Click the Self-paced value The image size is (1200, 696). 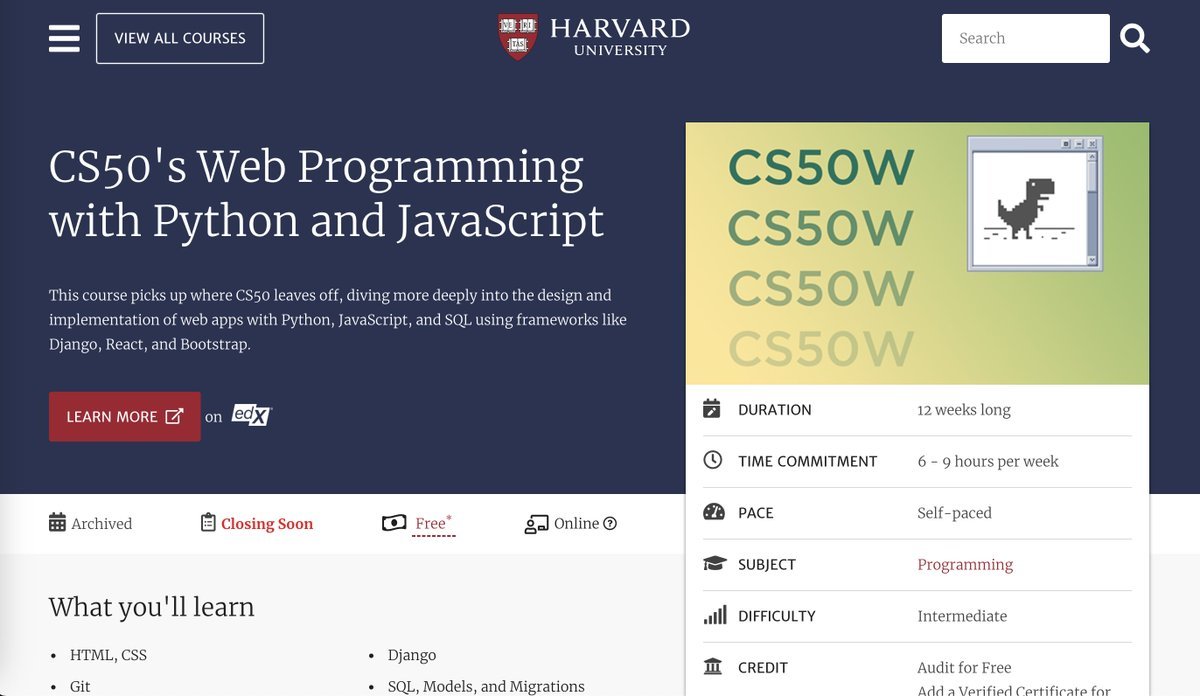click(954, 513)
